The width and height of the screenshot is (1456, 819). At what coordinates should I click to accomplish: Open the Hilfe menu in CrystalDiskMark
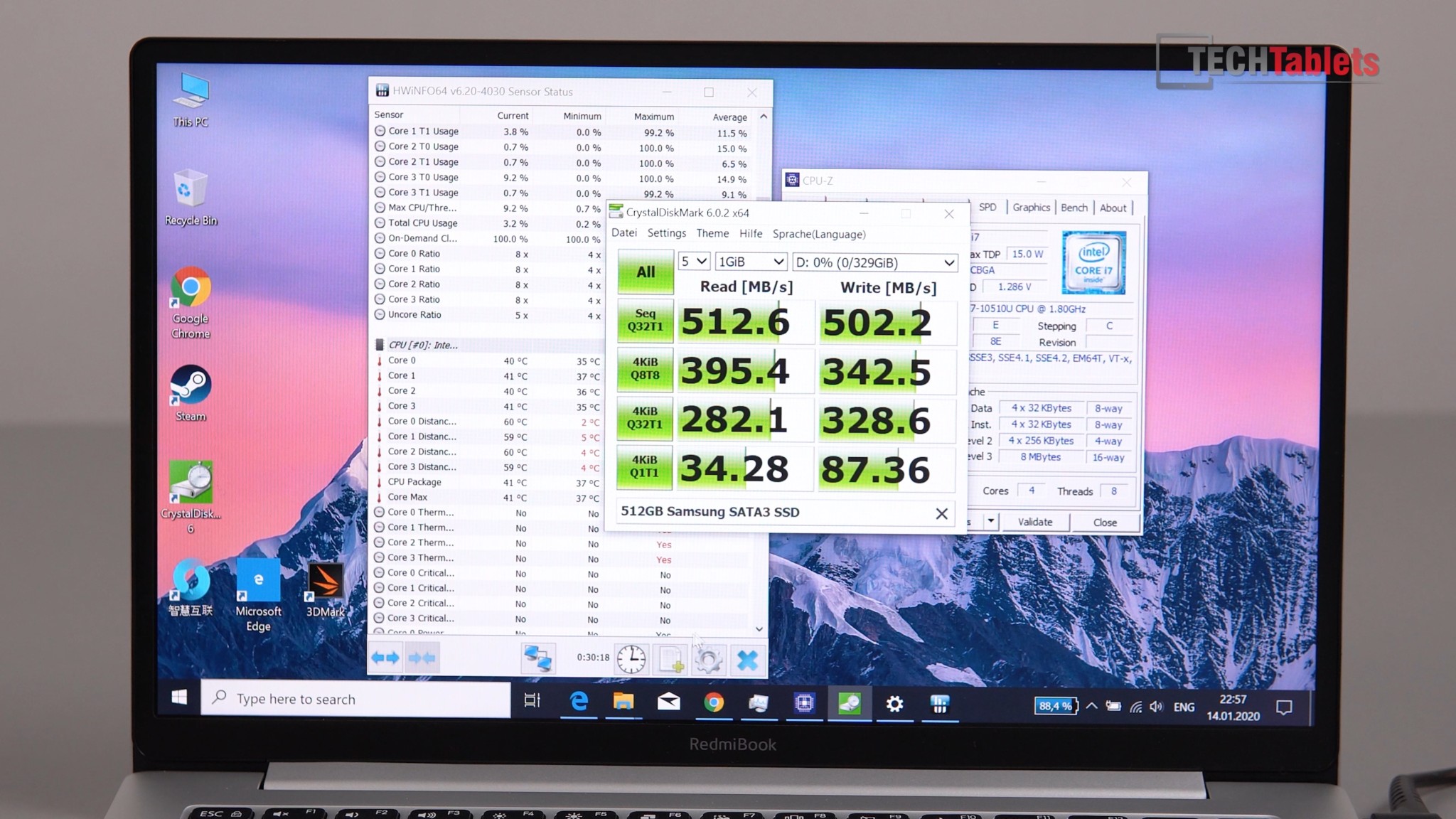click(x=751, y=233)
